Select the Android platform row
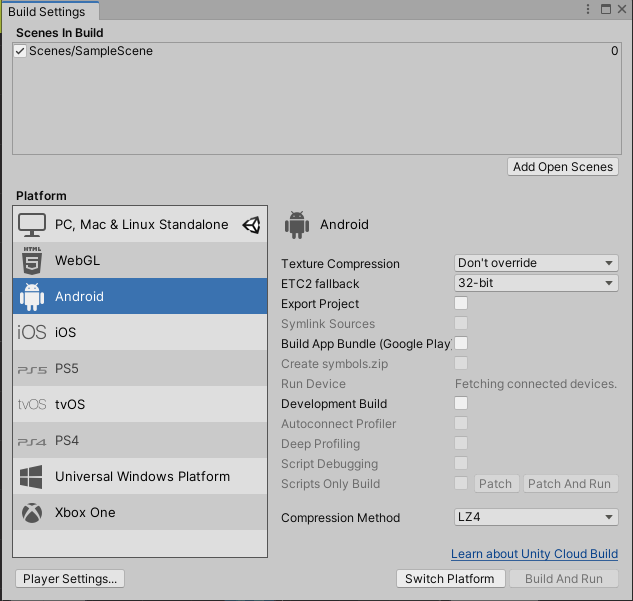Viewport: 633px width, 601px height. [x=140, y=296]
